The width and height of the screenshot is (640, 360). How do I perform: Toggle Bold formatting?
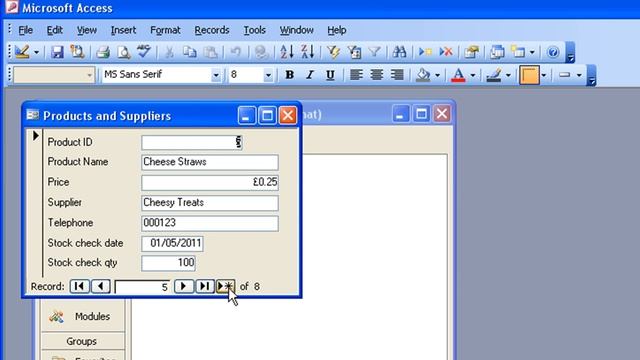(289, 75)
